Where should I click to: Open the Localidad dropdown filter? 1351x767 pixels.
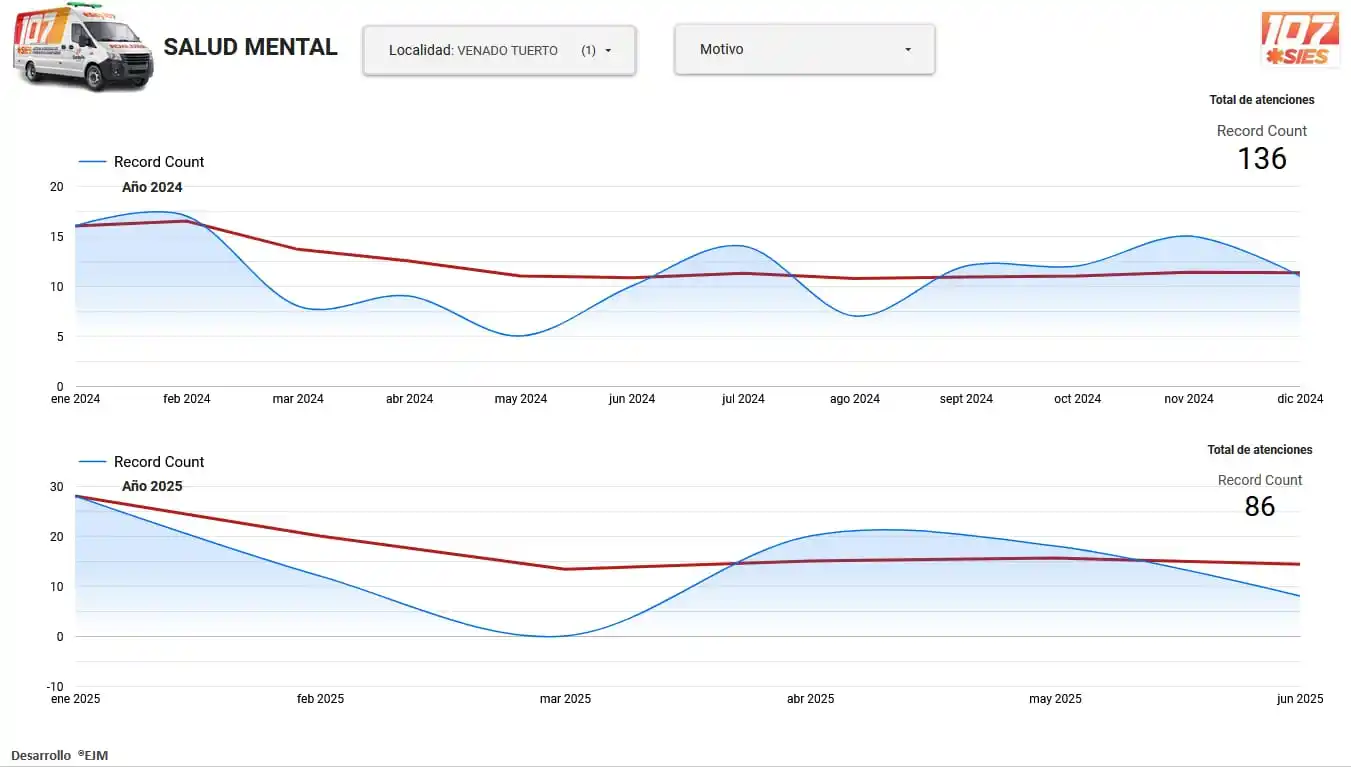coord(498,50)
